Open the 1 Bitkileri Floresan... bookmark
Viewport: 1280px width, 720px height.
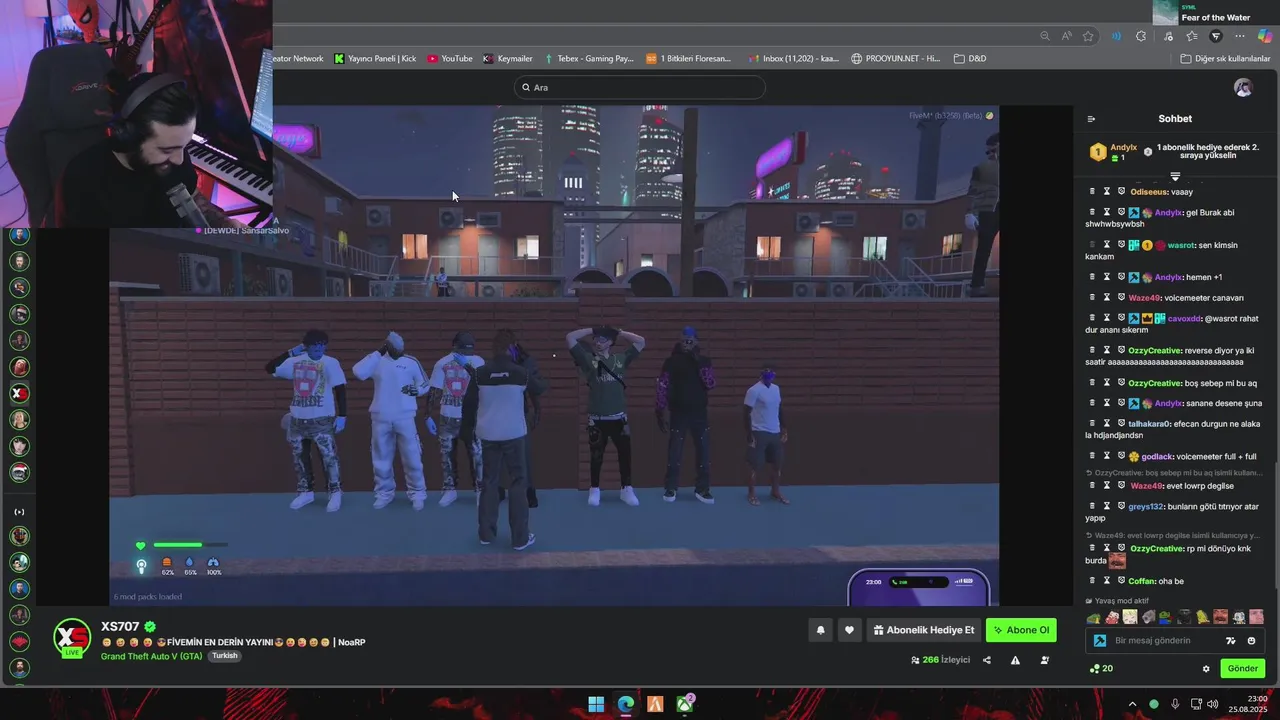(689, 58)
